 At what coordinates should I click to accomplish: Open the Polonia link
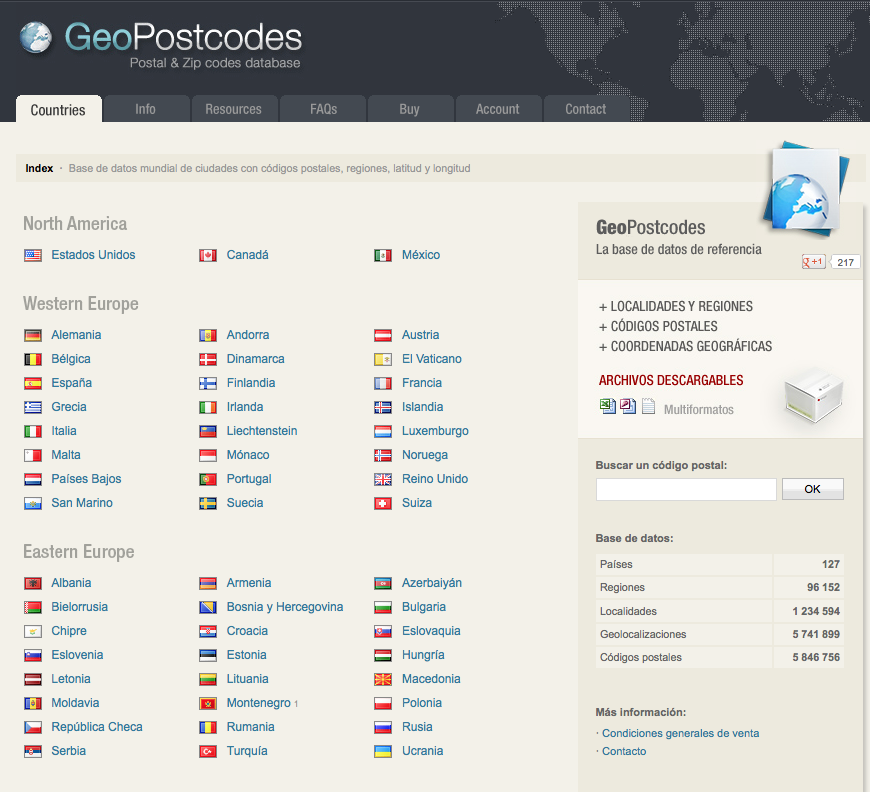click(x=422, y=703)
